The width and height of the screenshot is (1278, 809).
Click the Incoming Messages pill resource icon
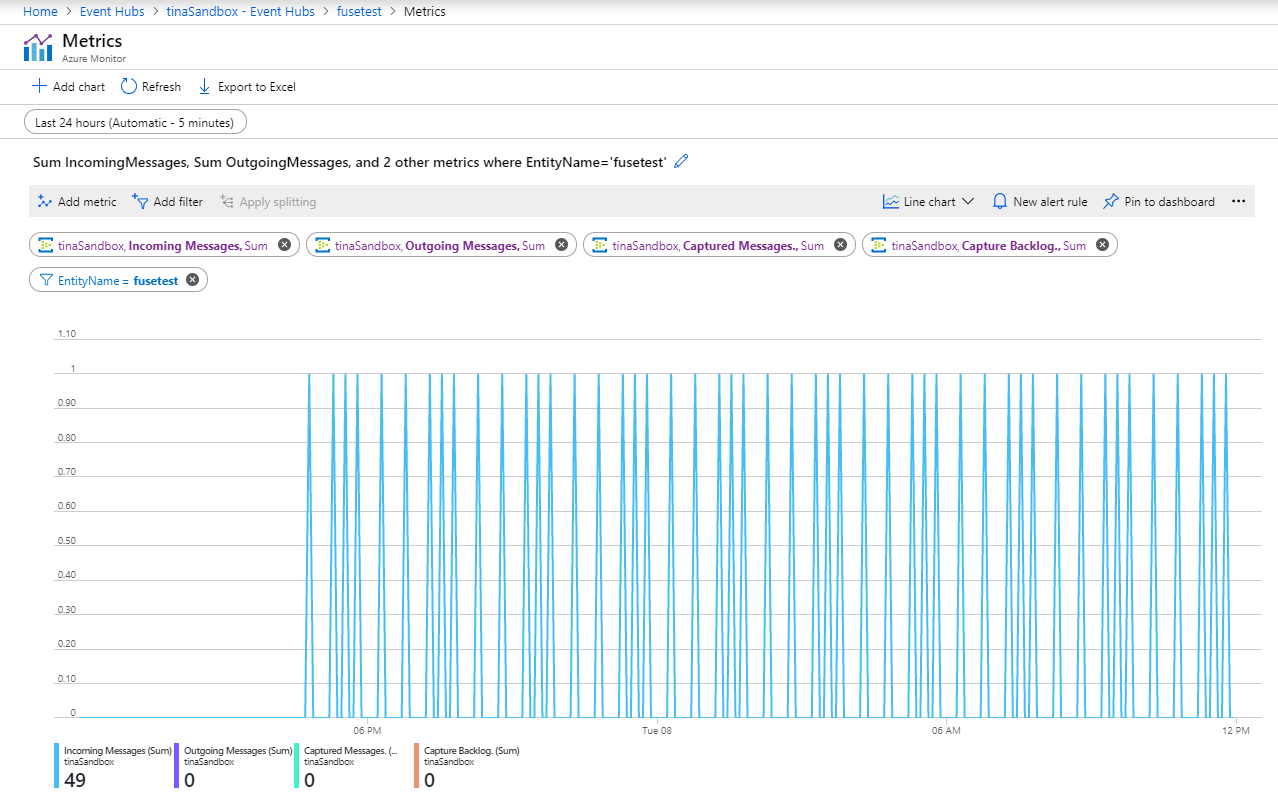click(x=45, y=245)
